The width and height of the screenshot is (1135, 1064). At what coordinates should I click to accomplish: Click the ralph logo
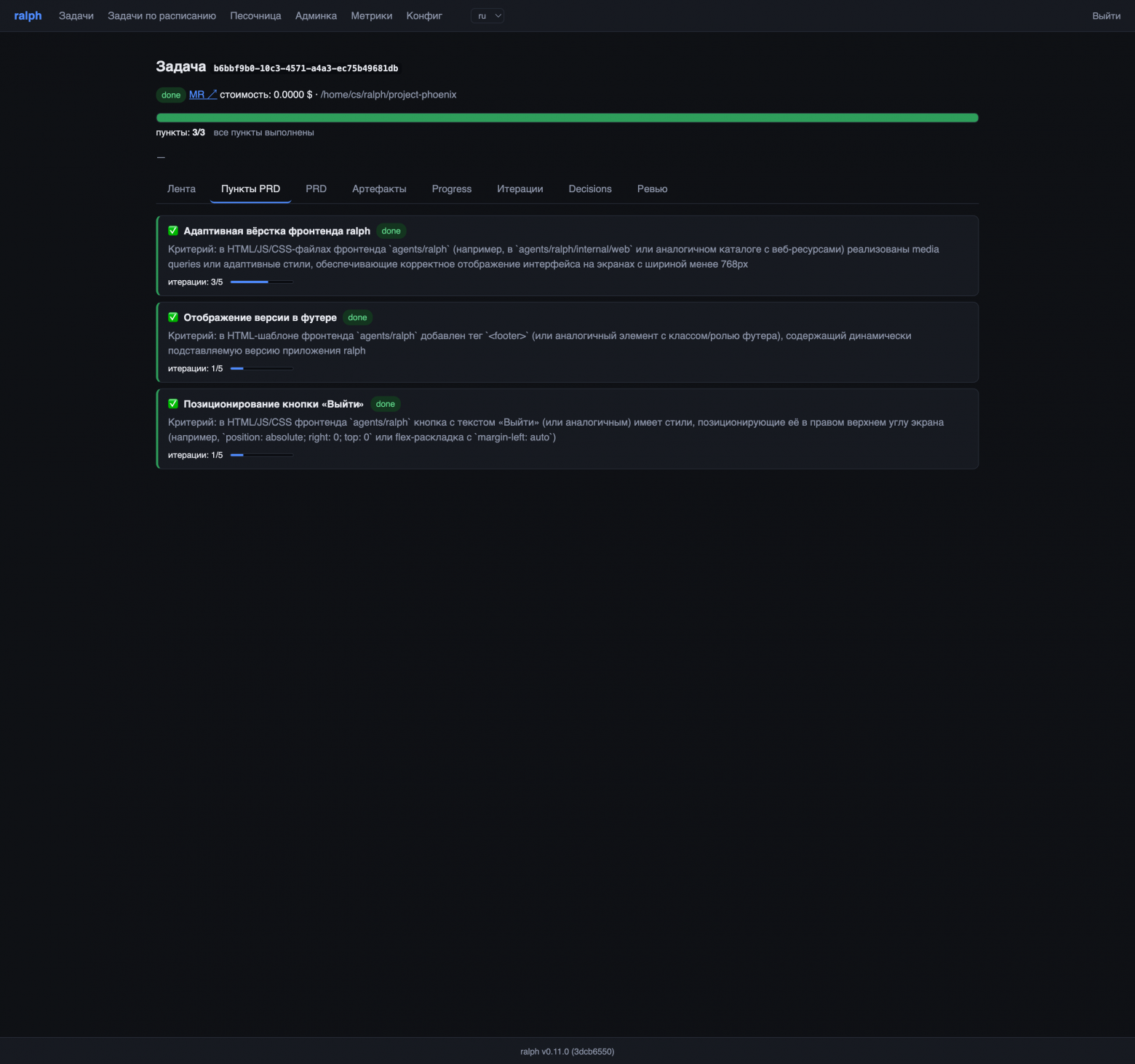pos(28,16)
